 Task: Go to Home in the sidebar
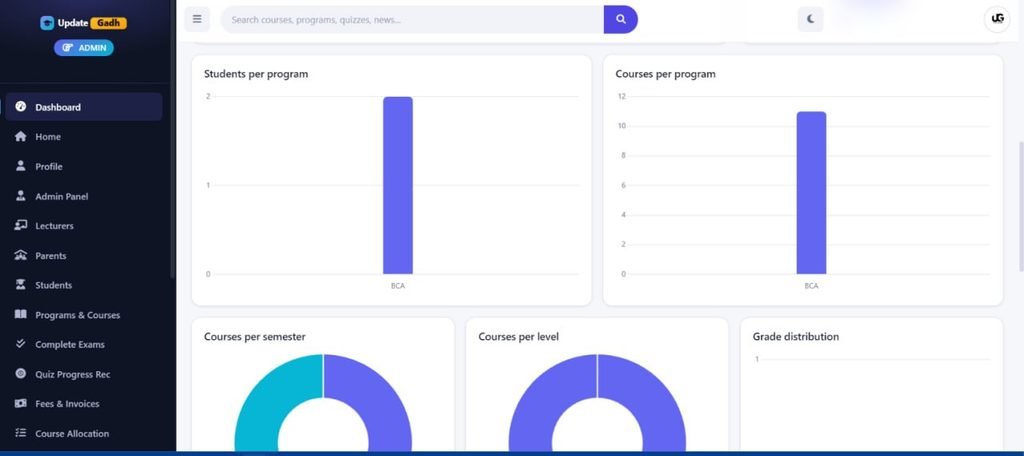pos(84,137)
